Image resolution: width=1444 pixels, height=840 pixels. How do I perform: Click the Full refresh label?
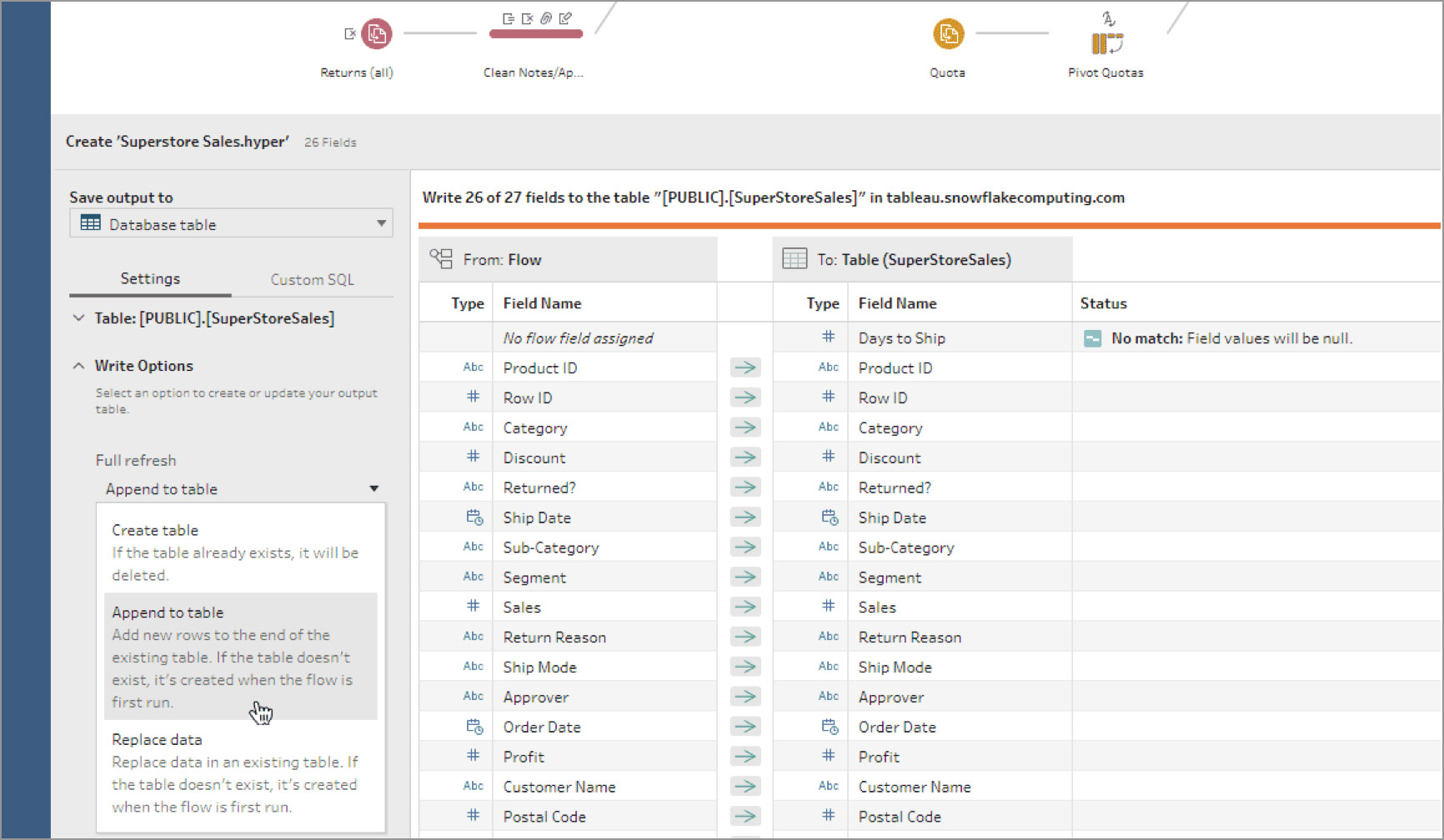(136, 460)
